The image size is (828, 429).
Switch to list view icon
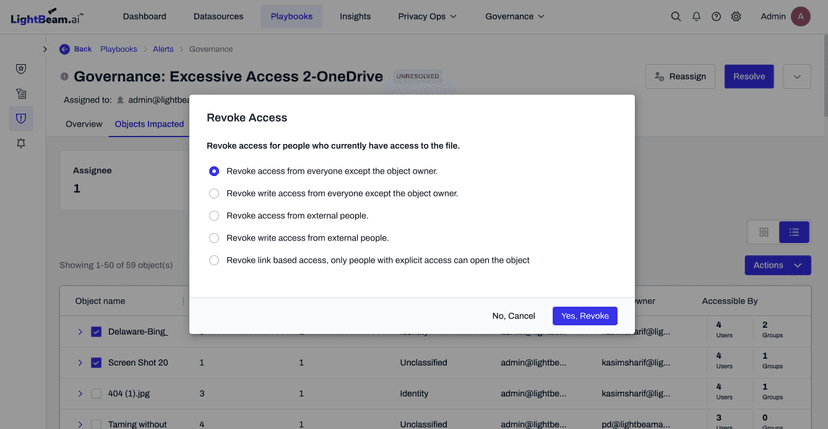tap(794, 232)
